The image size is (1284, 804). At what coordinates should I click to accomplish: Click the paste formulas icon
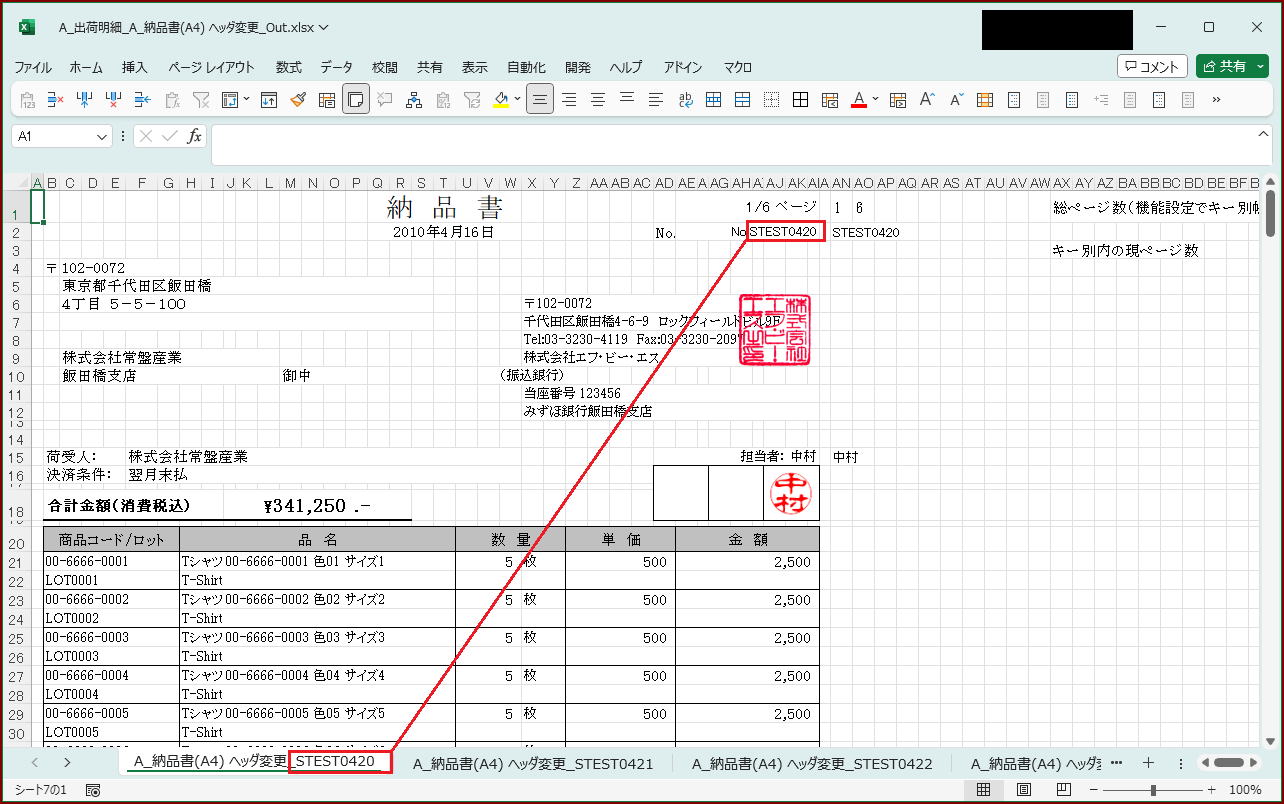pos(172,99)
